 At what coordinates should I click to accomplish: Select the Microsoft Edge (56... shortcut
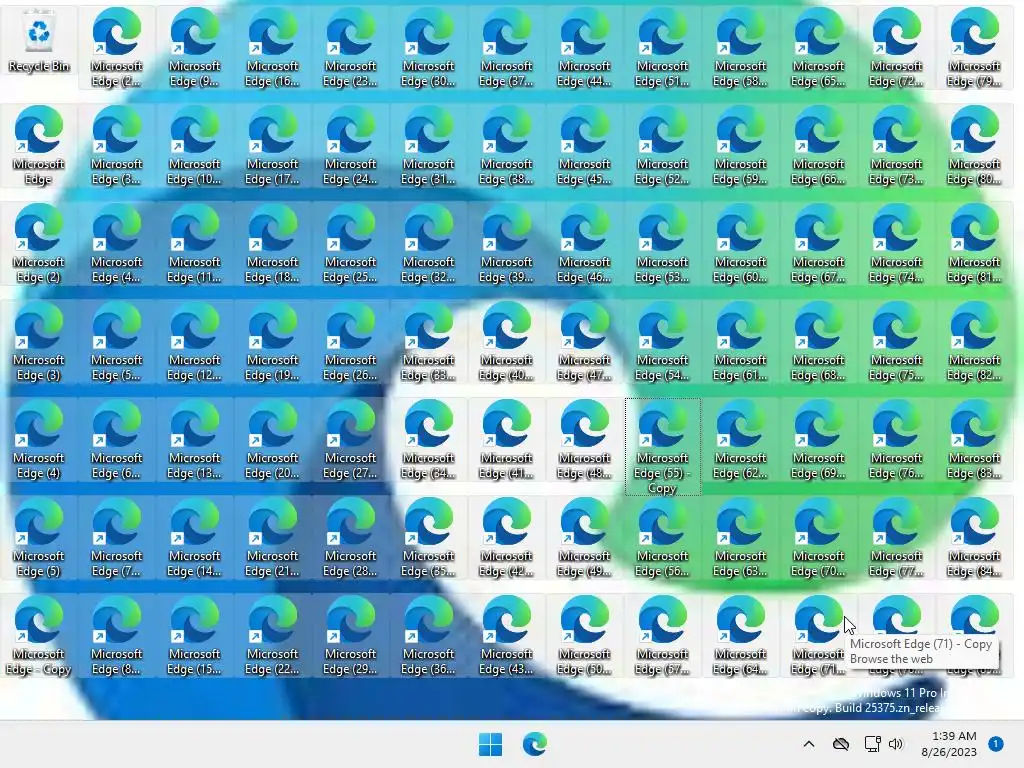[663, 538]
